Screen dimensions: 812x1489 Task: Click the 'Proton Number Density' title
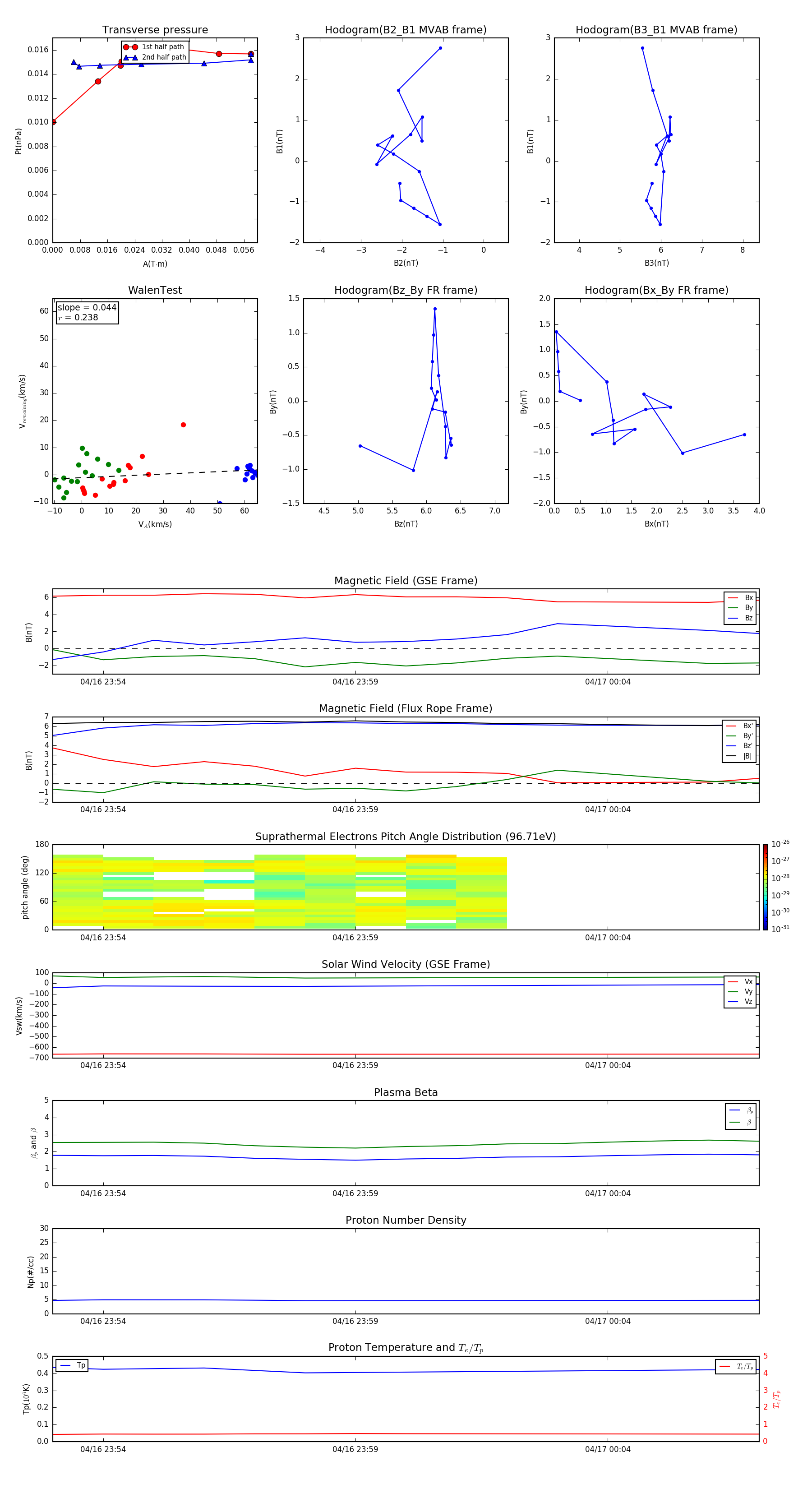coord(406,1220)
